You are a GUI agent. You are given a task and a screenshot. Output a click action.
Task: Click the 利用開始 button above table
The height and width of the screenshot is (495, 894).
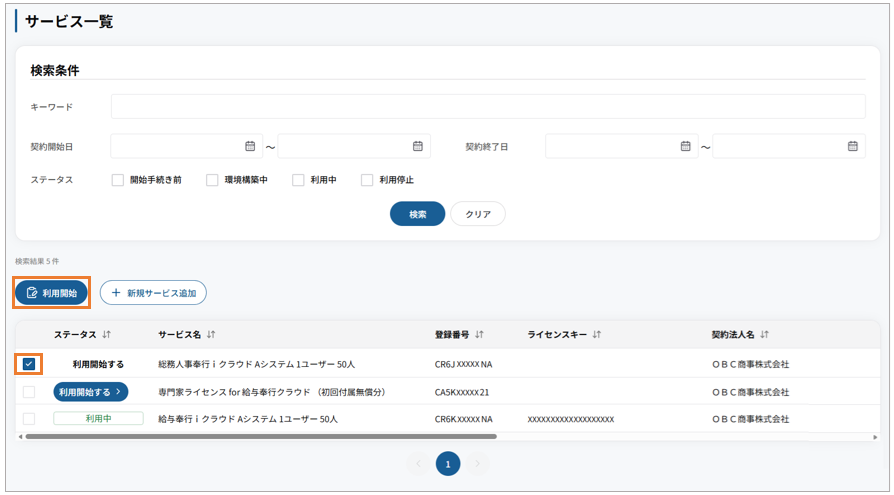[51, 293]
